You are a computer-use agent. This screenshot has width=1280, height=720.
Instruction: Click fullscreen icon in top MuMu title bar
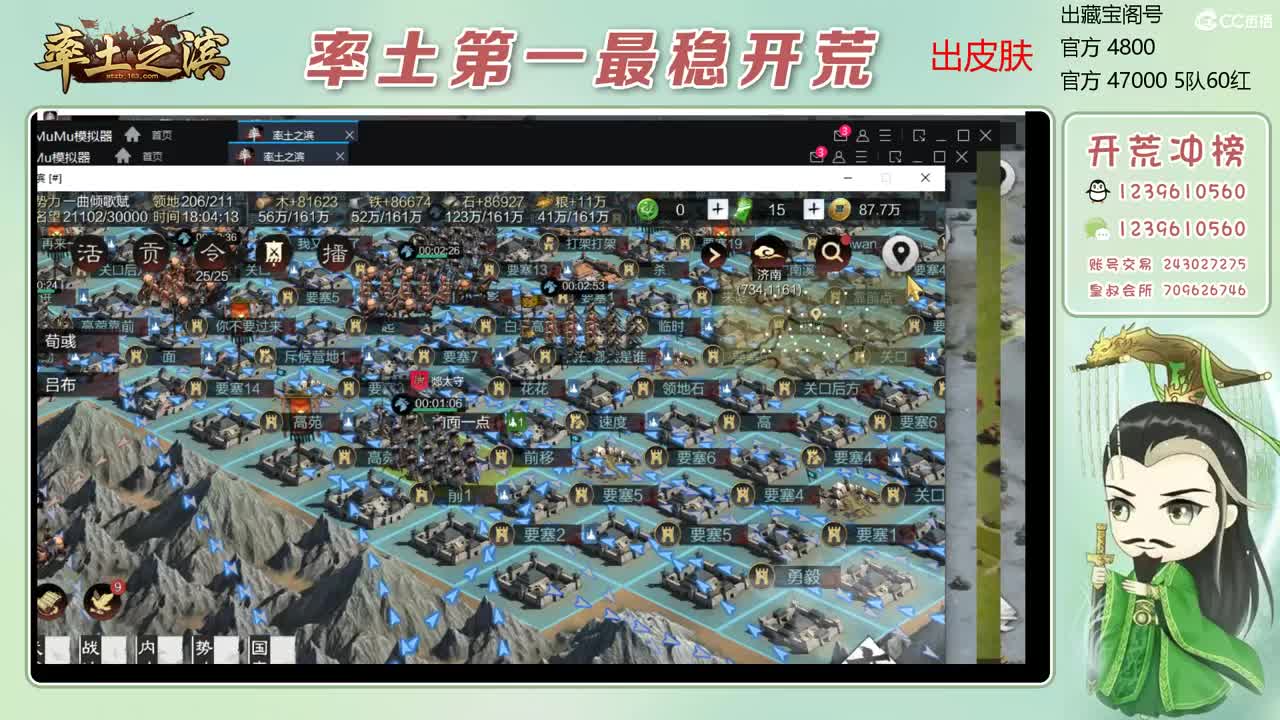tap(919, 135)
